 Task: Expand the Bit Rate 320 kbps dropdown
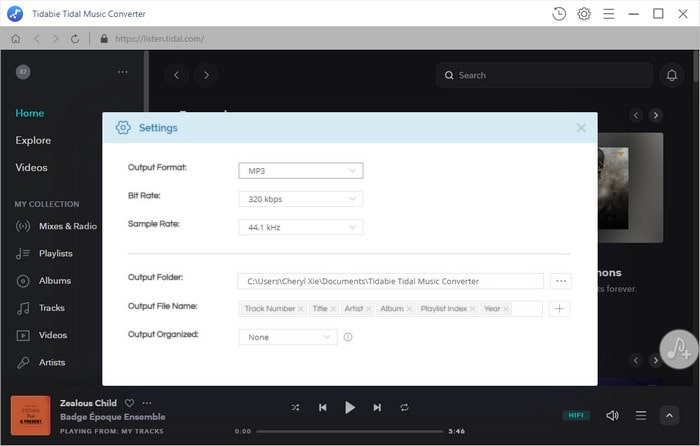(x=301, y=199)
